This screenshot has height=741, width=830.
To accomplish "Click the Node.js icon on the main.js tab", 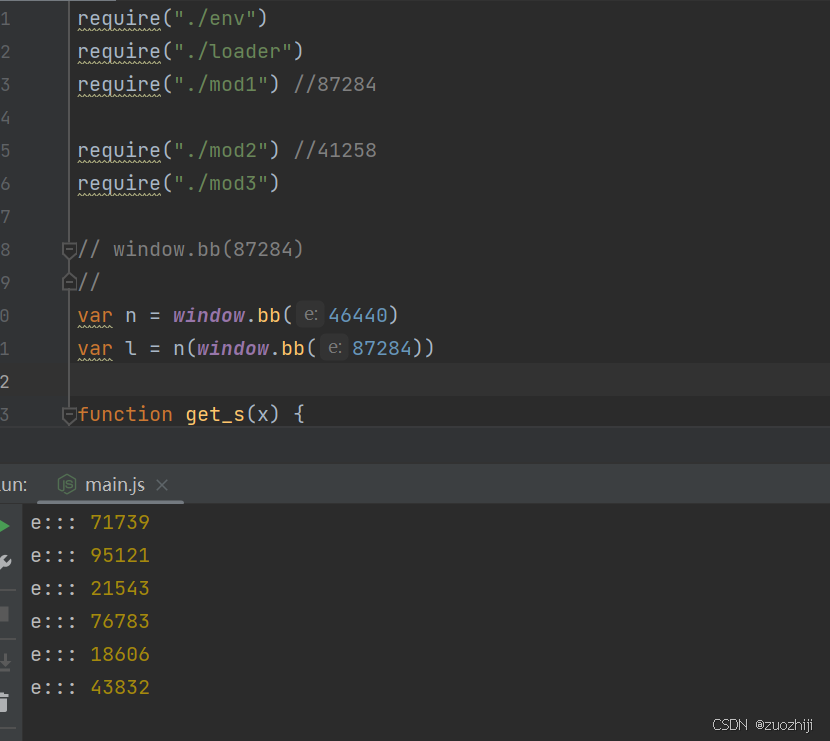I will point(67,484).
